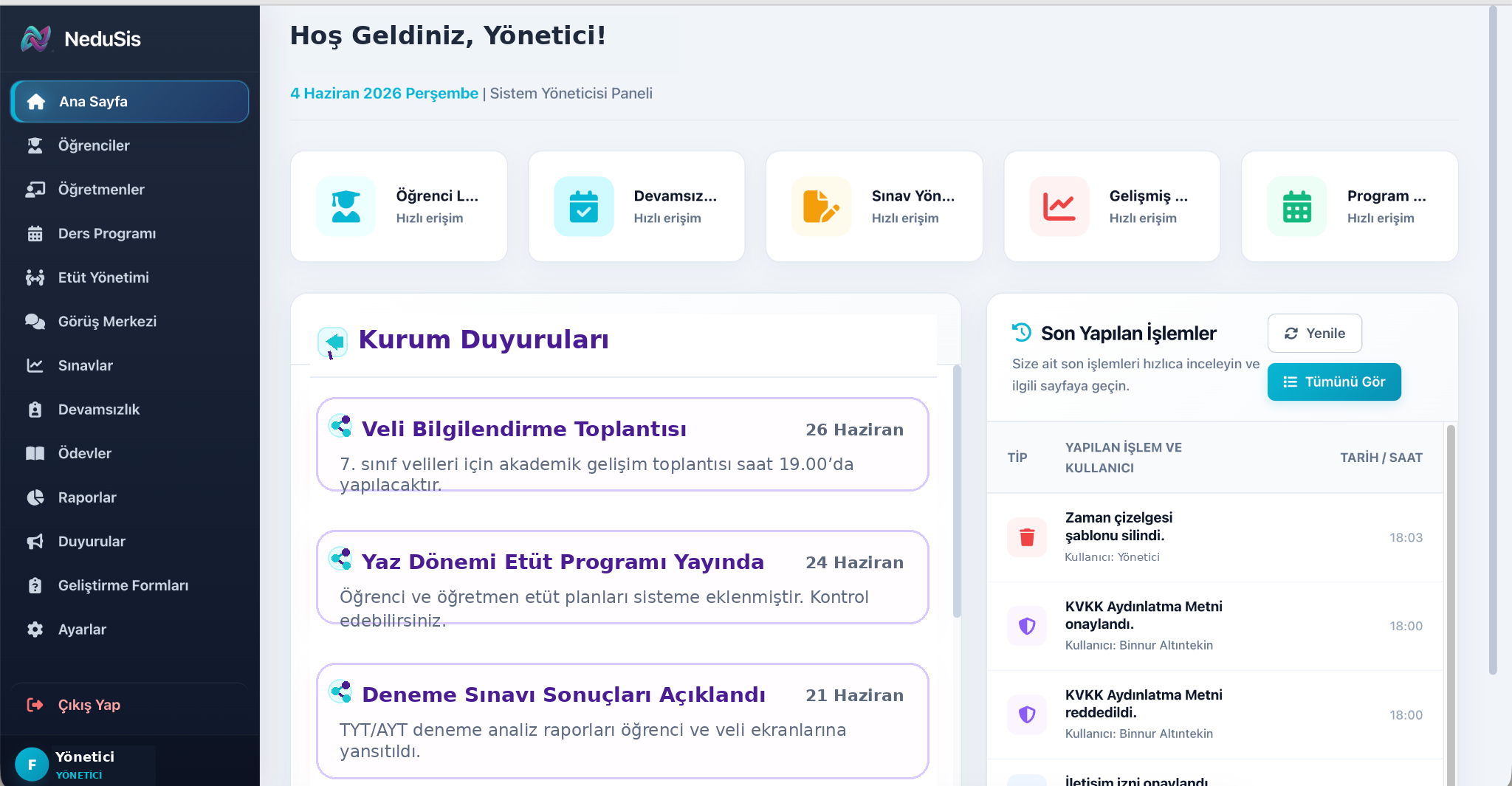Click the Geliştirme Formları clipboard icon
Viewport: 1512px width, 786px height.
[x=35, y=585]
